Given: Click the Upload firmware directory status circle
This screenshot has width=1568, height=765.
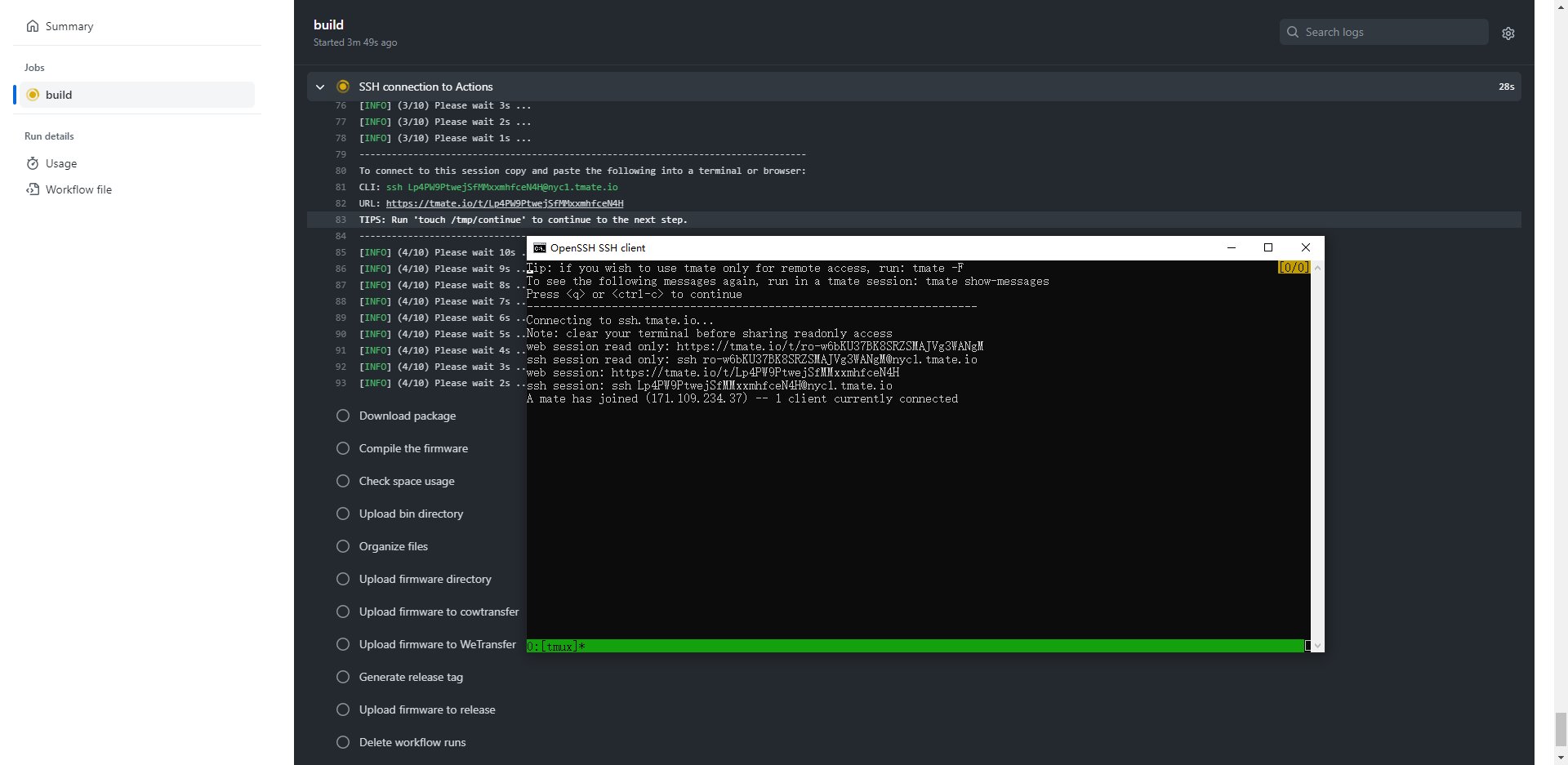Looking at the screenshot, I should tap(343, 579).
